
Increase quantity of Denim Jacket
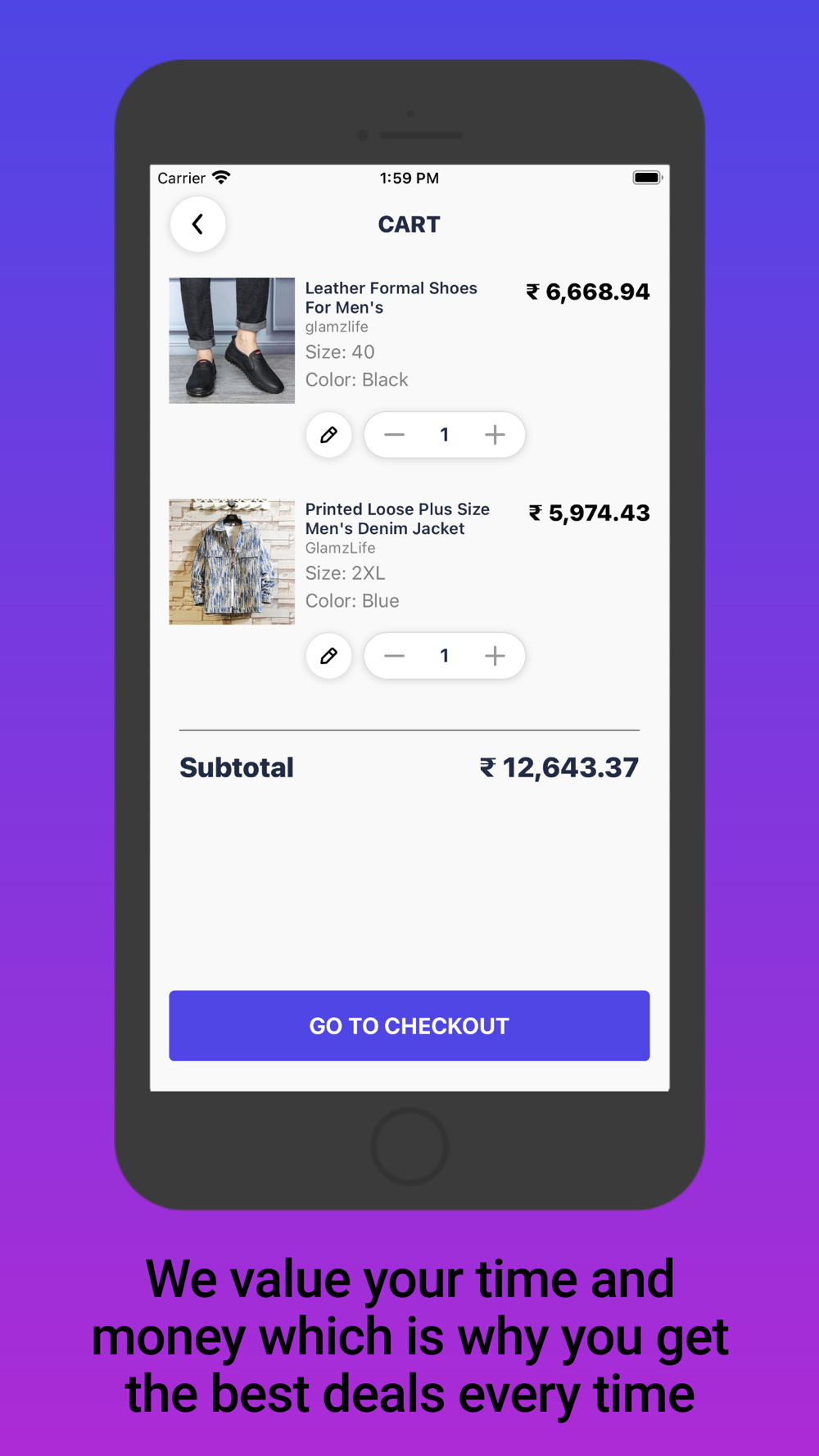pyautogui.click(x=495, y=656)
